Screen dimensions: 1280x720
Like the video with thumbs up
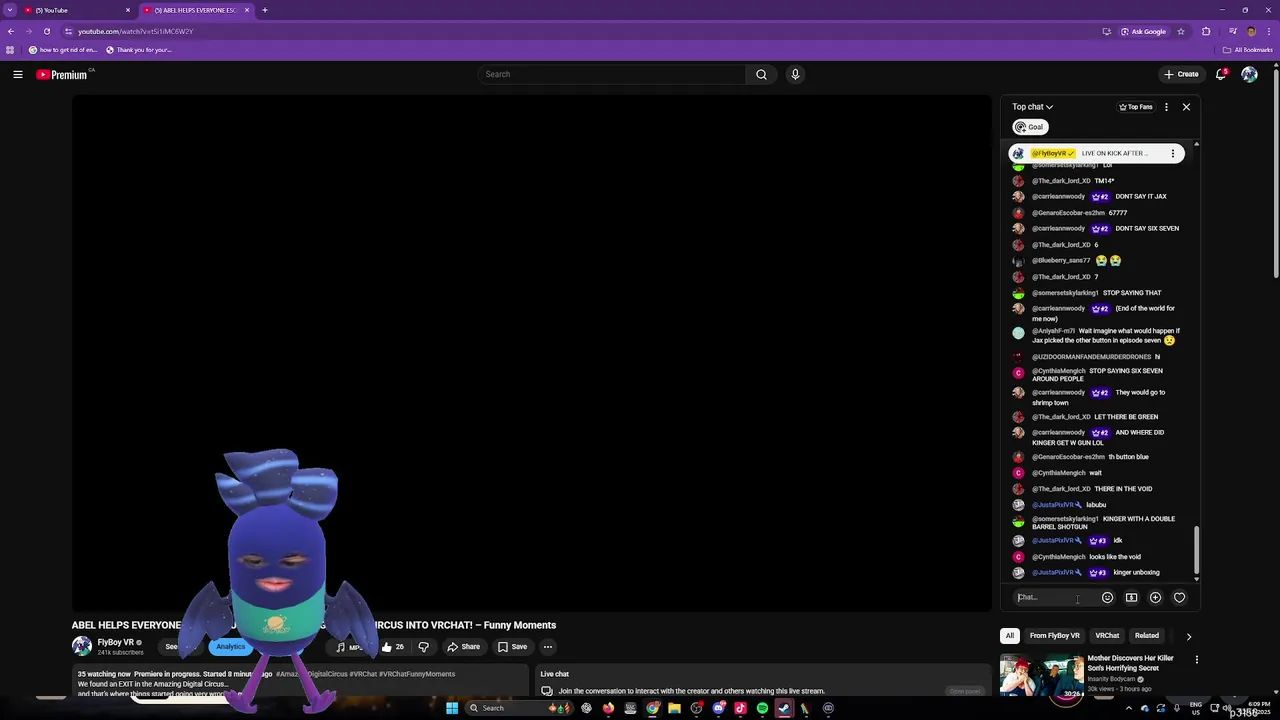(392, 647)
